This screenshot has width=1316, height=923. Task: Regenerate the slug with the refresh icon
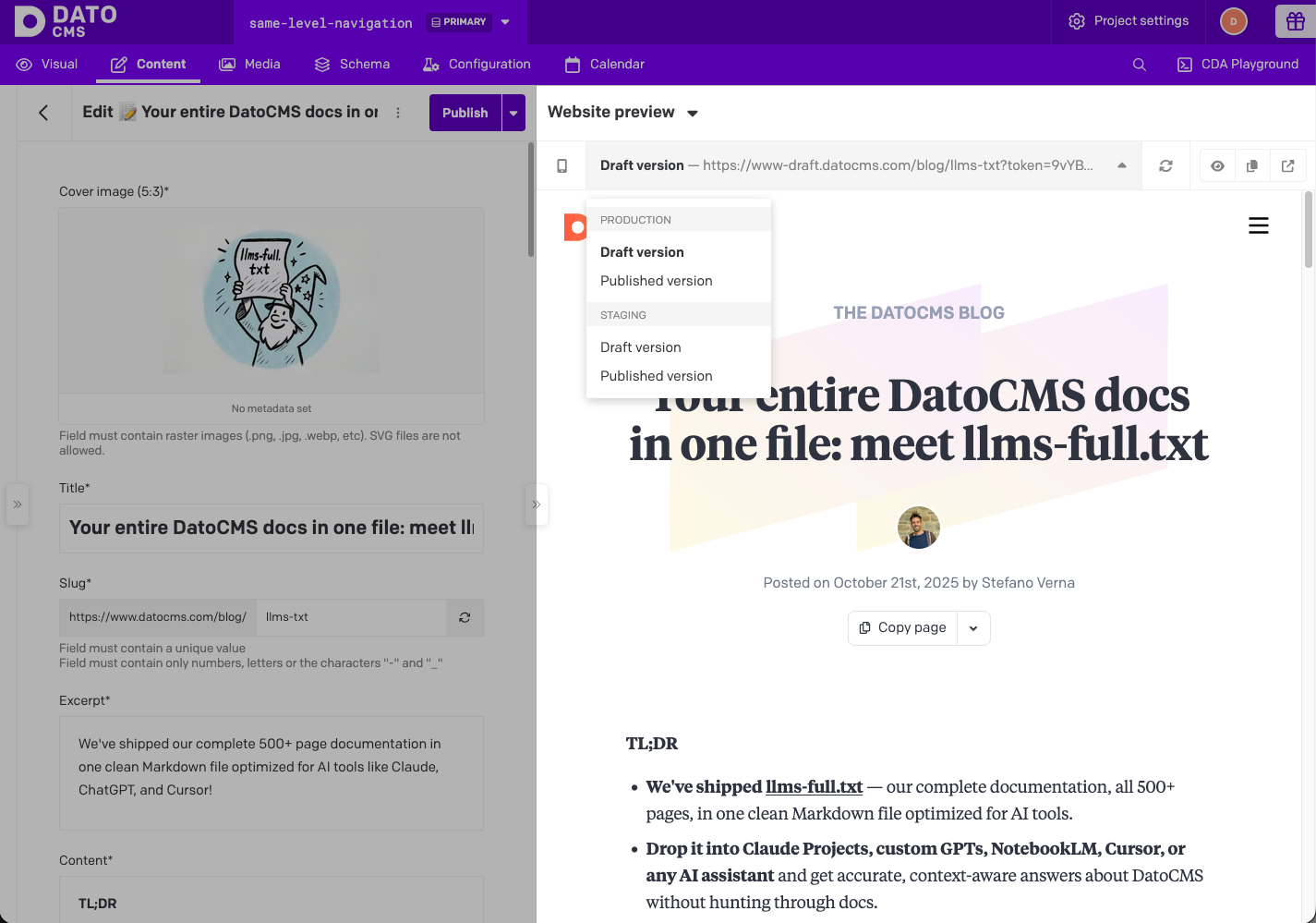(465, 617)
